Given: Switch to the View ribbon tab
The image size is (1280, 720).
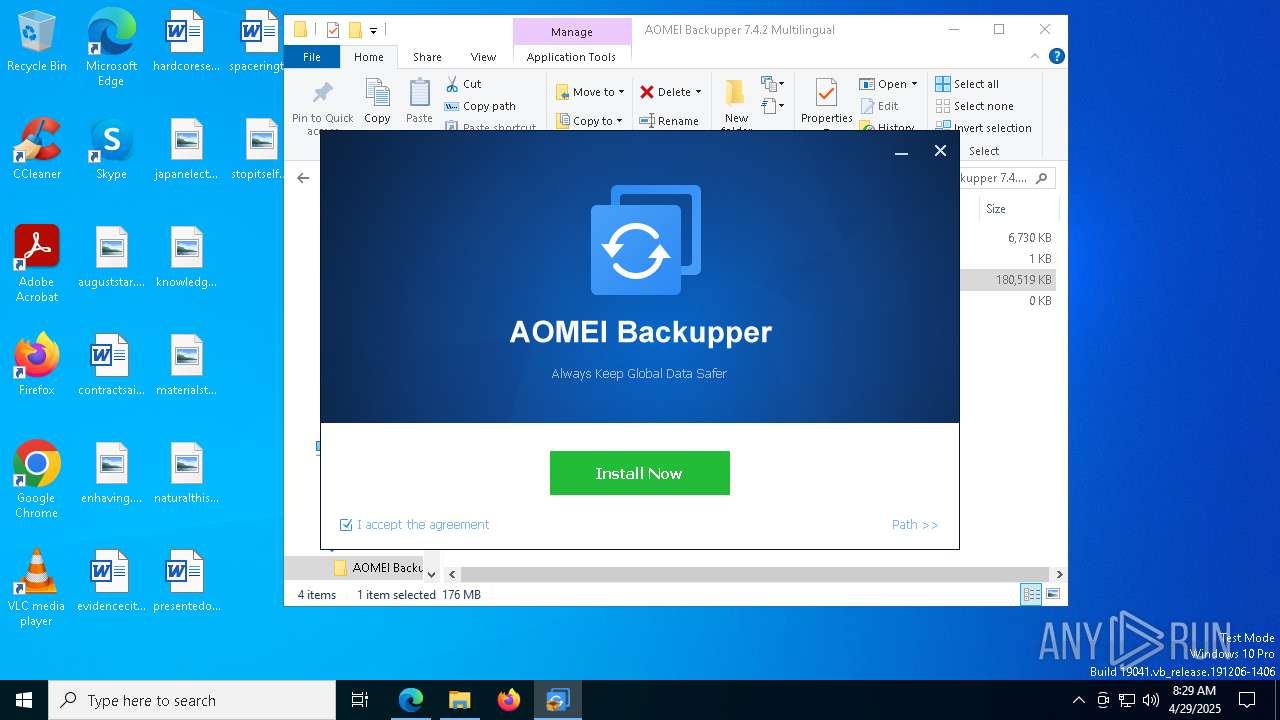Looking at the screenshot, I should [x=483, y=57].
